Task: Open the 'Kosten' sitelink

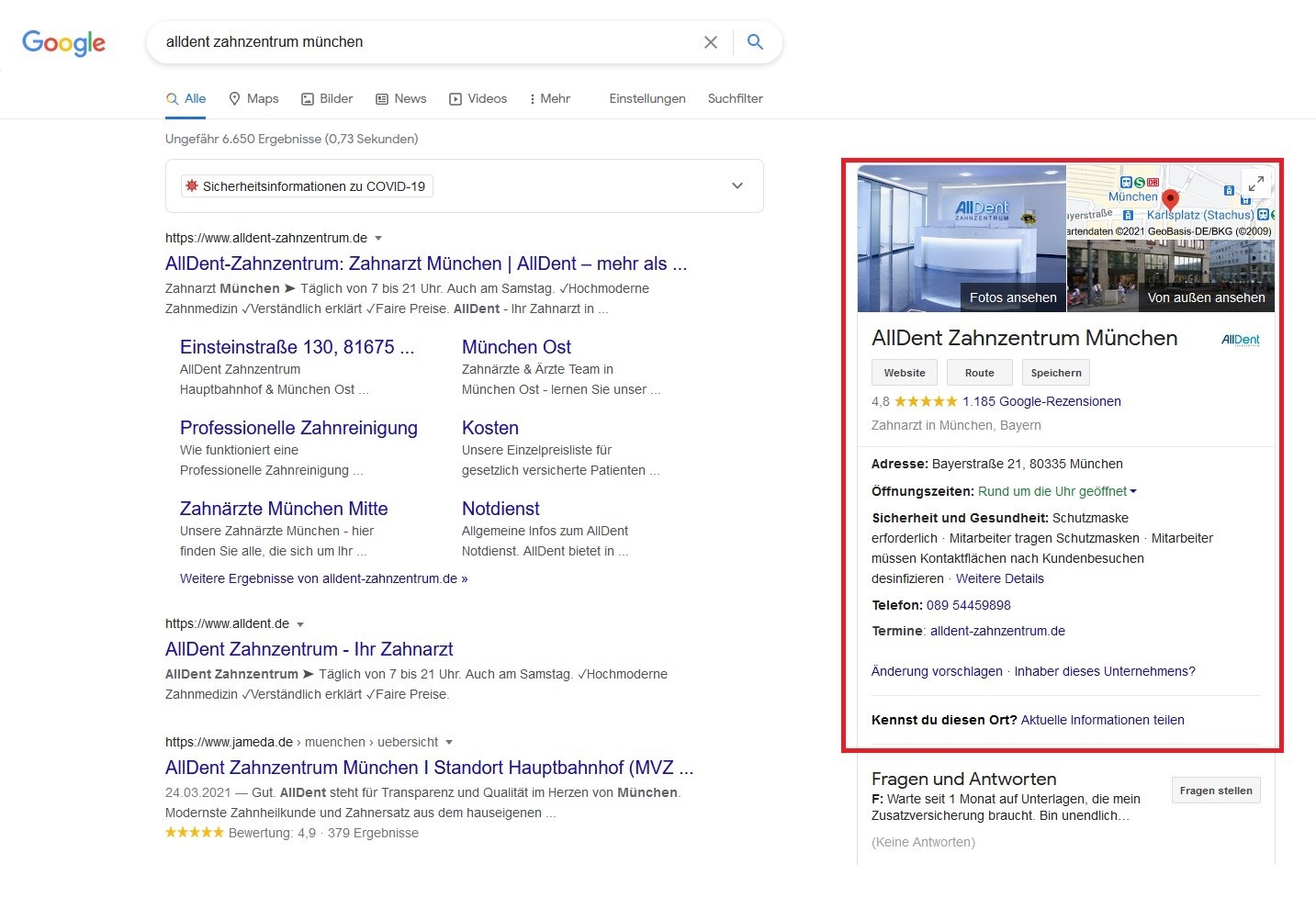Action: click(490, 428)
